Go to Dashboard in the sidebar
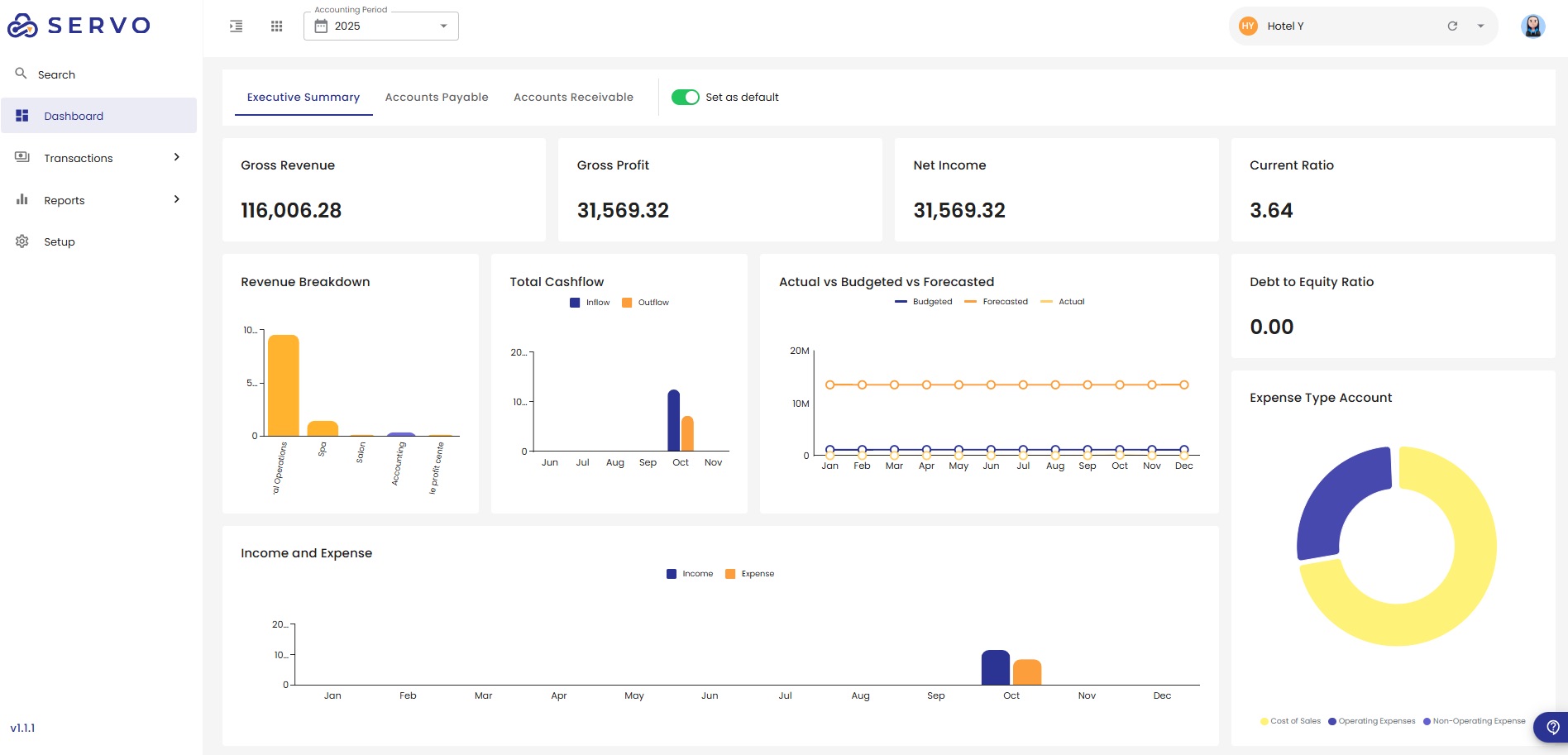 coord(74,116)
